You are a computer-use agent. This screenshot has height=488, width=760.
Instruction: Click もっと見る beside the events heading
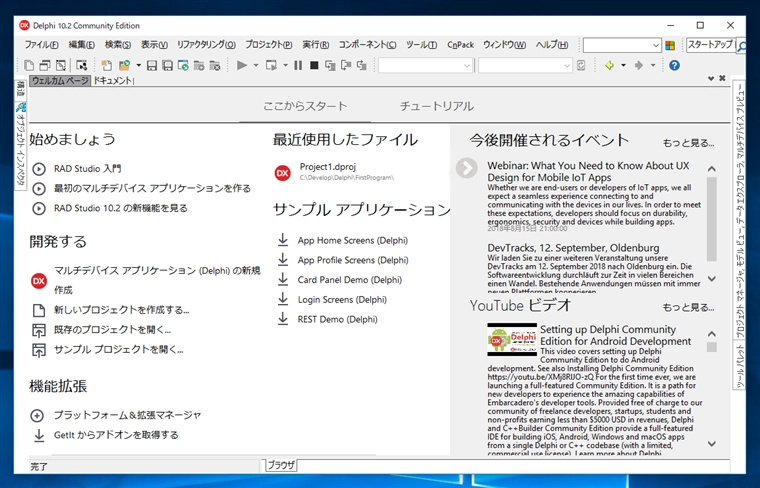pyautogui.click(x=688, y=143)
